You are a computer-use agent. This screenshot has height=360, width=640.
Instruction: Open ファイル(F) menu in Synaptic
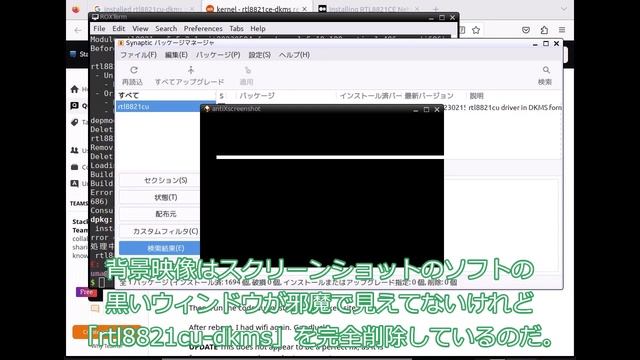138,55
